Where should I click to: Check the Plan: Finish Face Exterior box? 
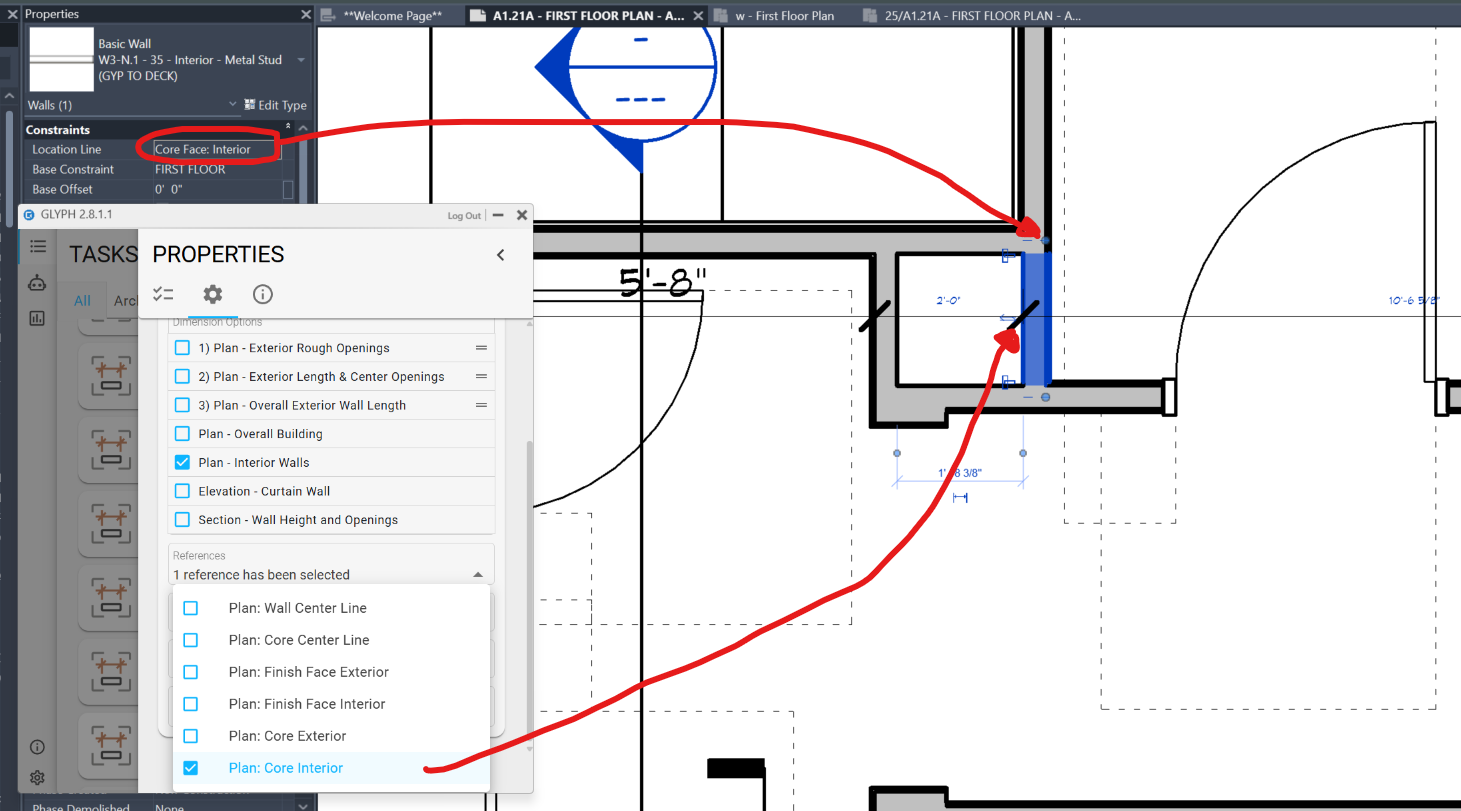point(191,672)
